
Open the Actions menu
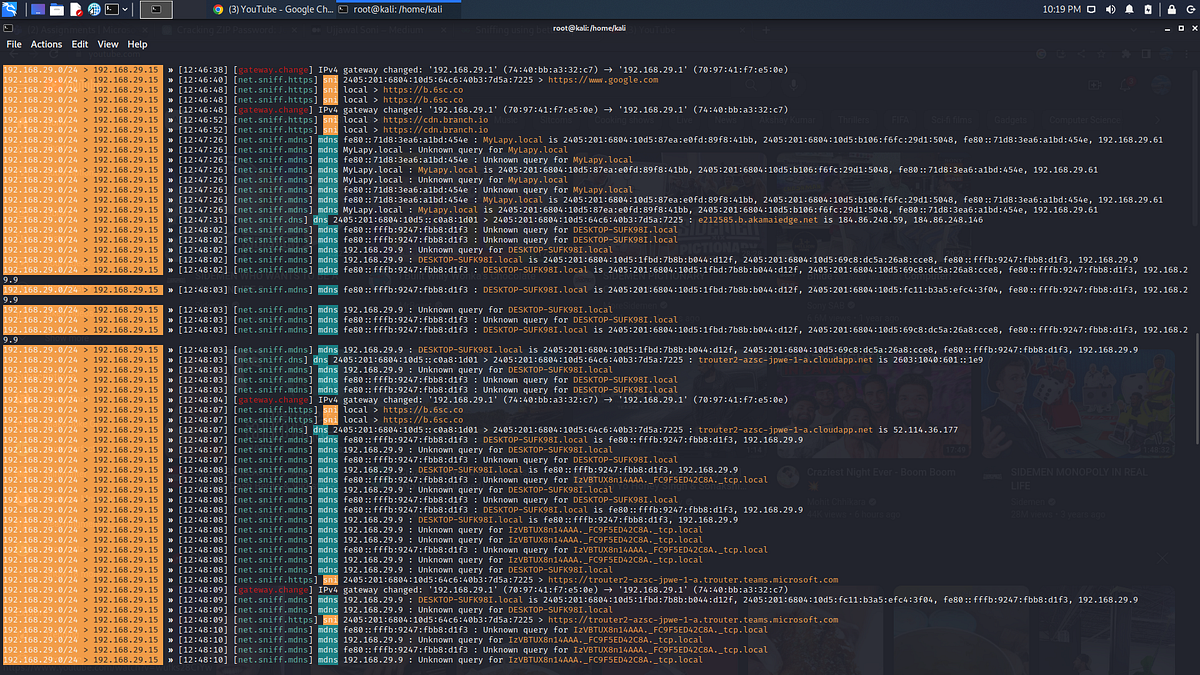(46, 44)
